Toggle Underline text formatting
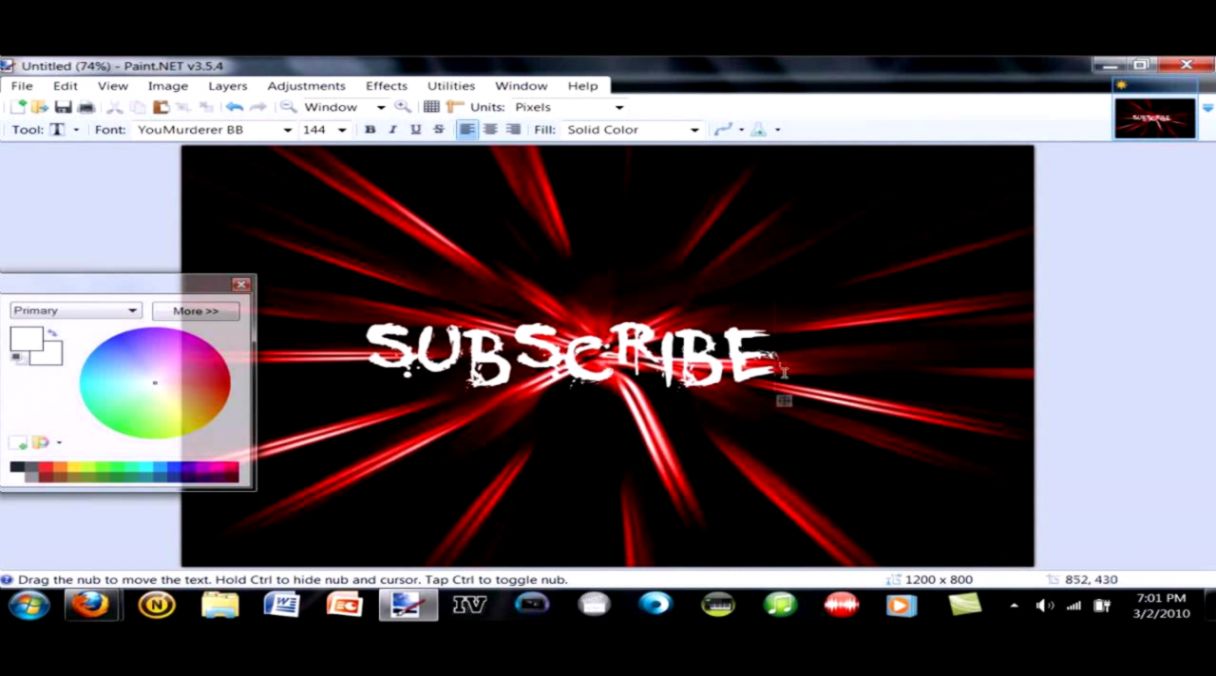The width and height of the screenshot is (1216, 676). tap(415, 130)
